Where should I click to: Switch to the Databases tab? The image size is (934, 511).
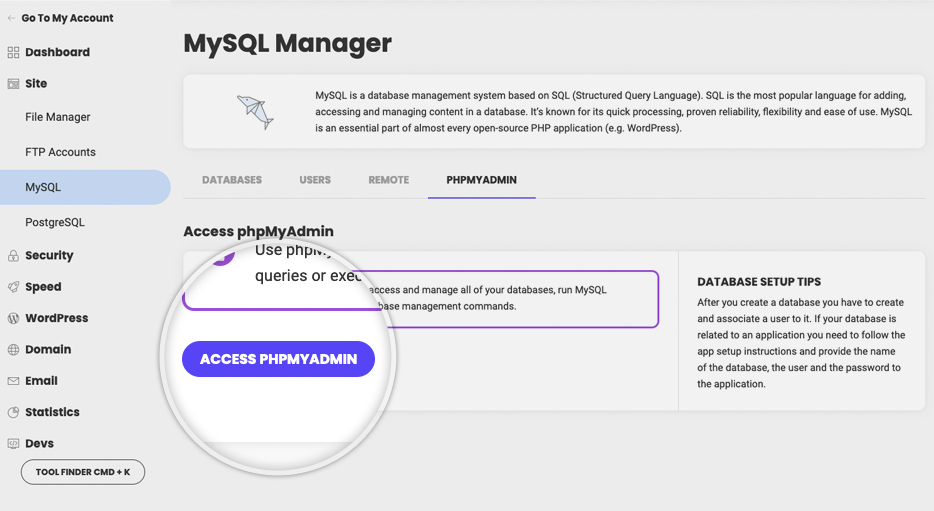click(232, 180)
